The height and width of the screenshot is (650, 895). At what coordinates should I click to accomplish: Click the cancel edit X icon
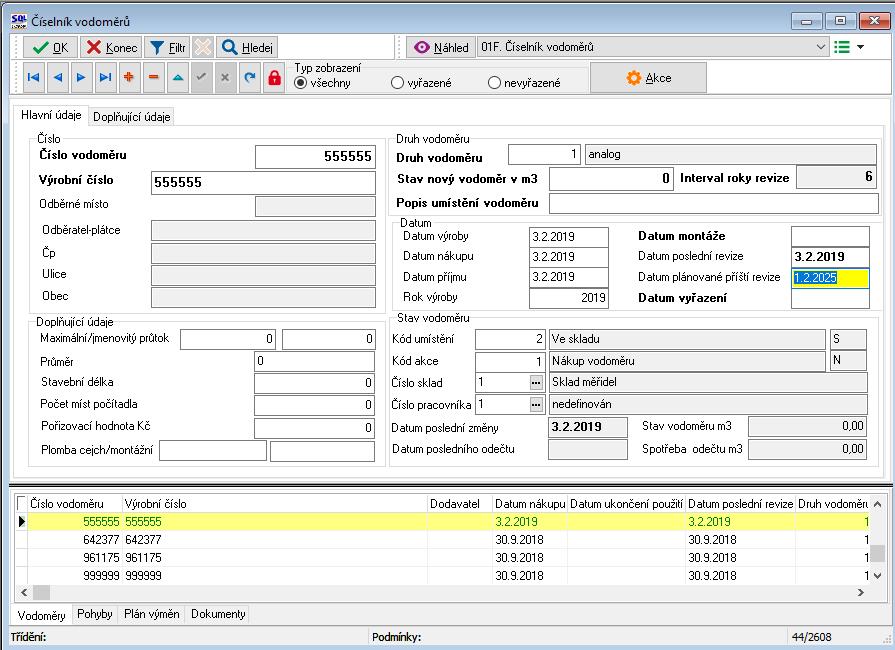225,78
